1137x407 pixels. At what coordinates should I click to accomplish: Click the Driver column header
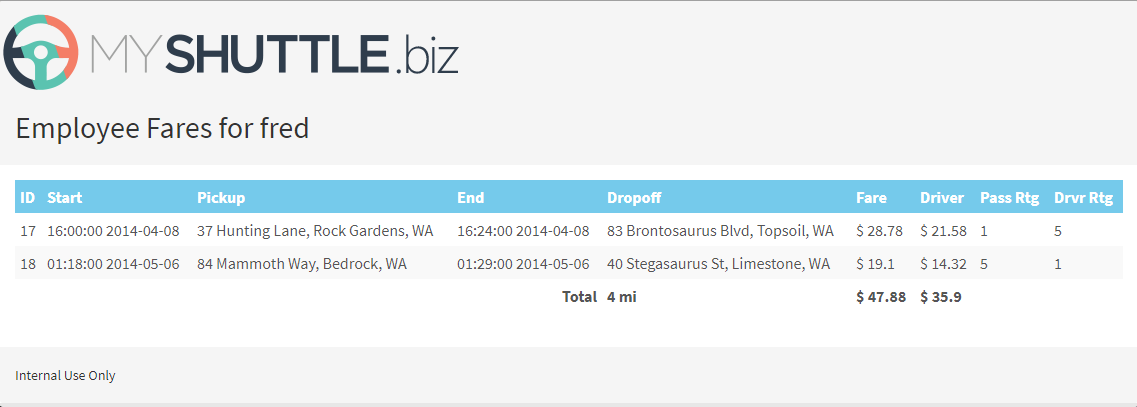click(x=942, y=197)
